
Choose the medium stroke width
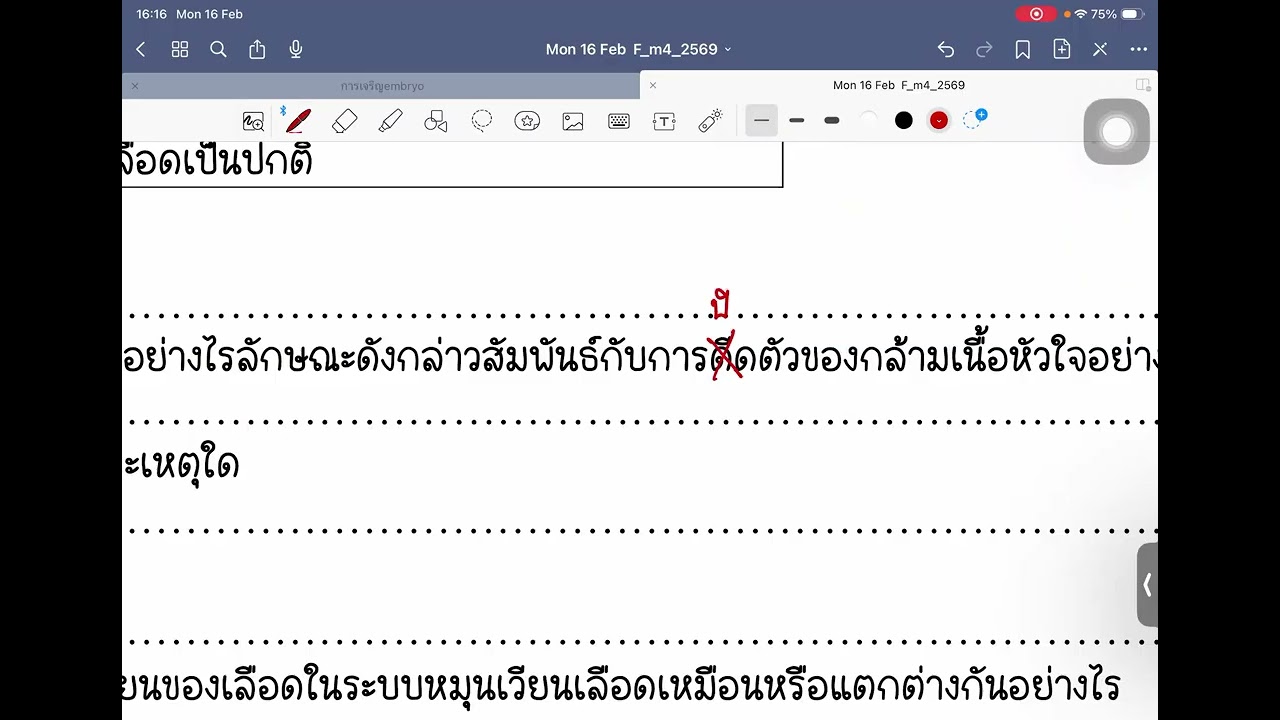pyautogui.click(x=796, y=120)
